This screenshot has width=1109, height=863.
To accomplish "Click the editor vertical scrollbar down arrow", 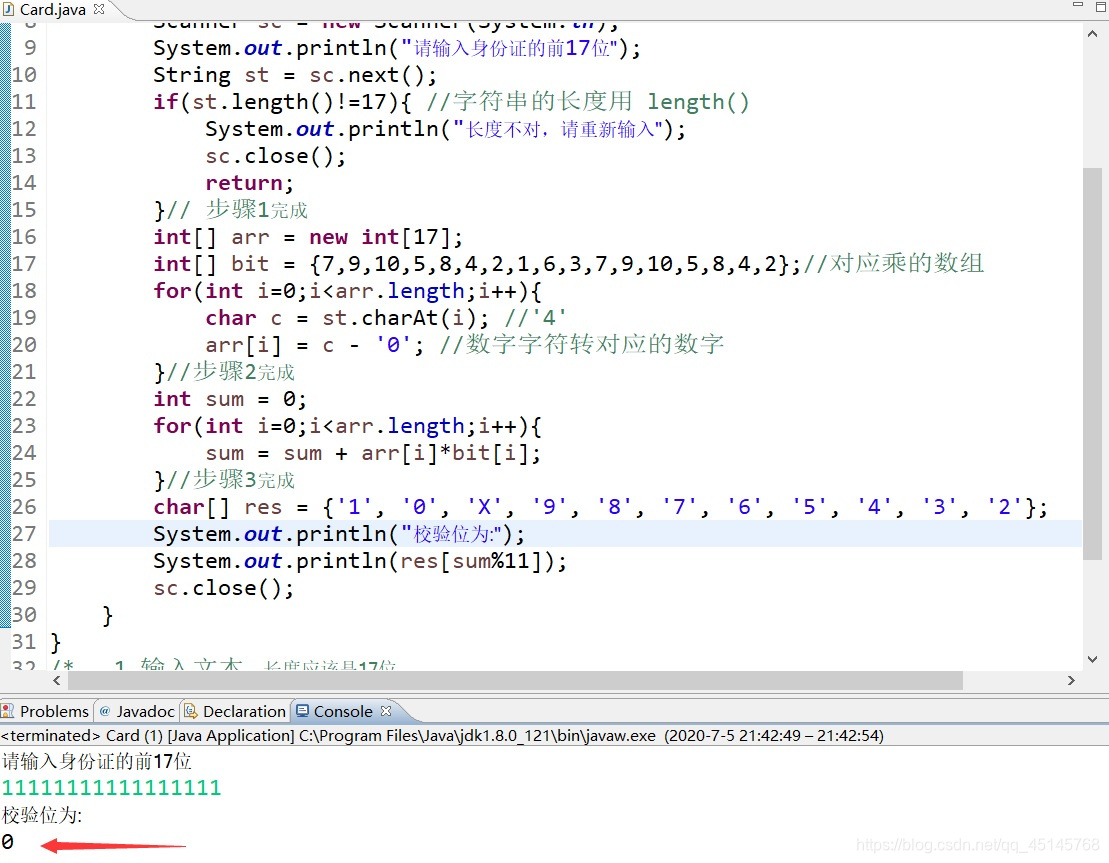I will pyautogui.click(x=1092, y=659).
